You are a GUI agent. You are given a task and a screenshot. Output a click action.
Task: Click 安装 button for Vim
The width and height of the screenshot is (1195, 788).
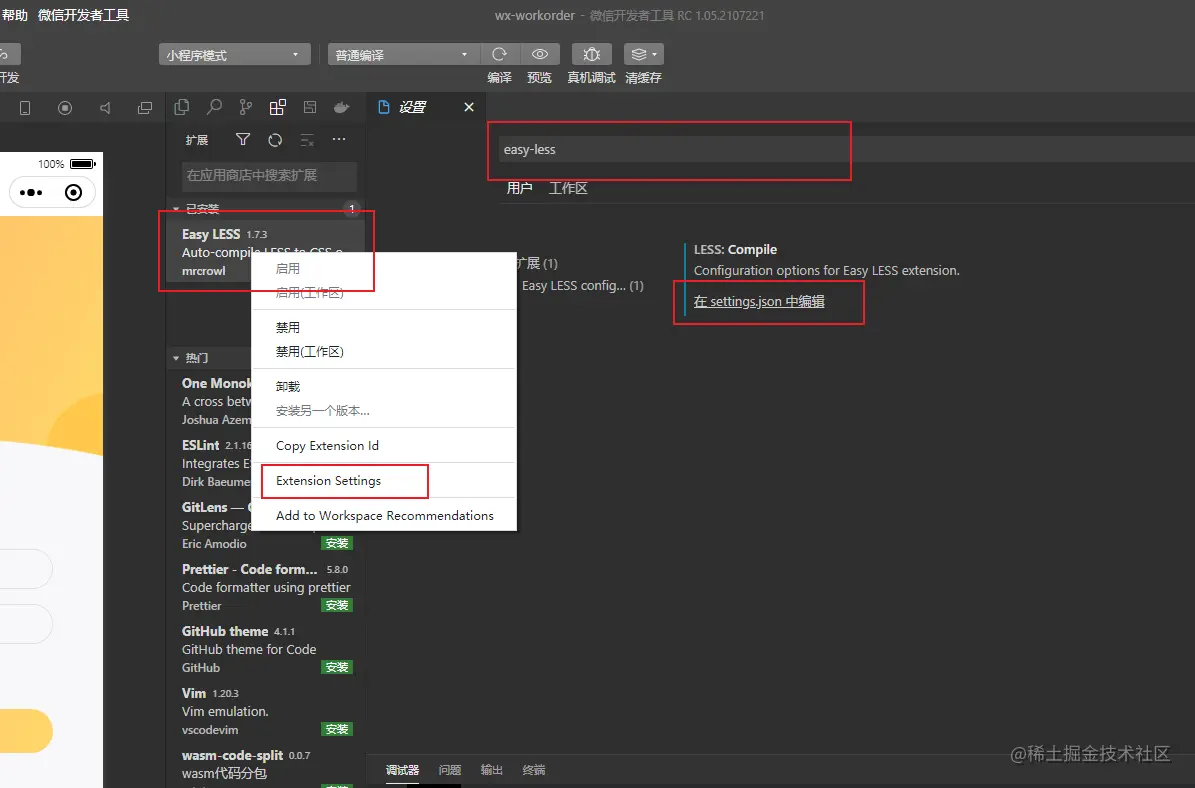(x=337, y=729)
